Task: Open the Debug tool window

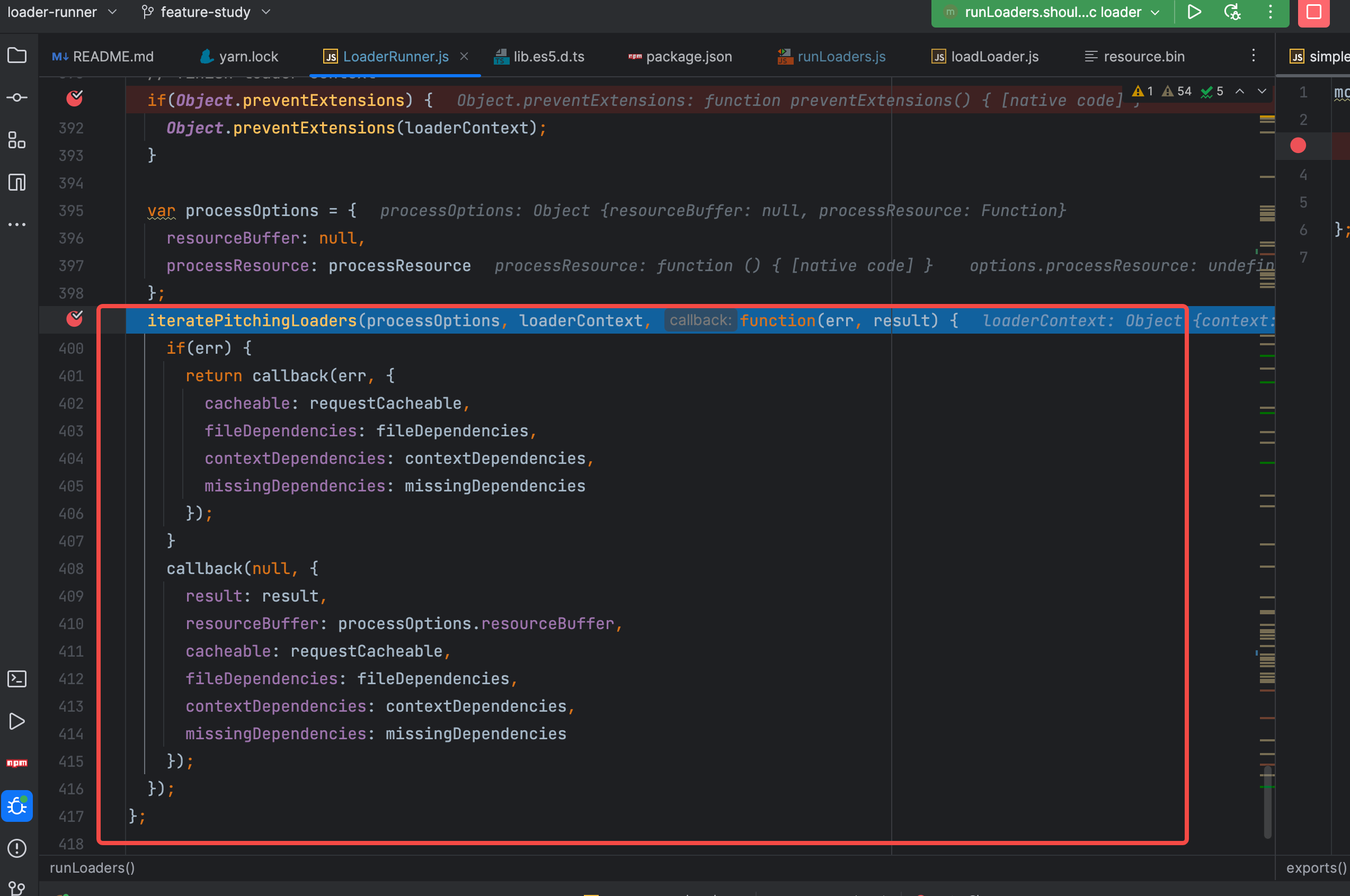Action: tap(16, 806)
